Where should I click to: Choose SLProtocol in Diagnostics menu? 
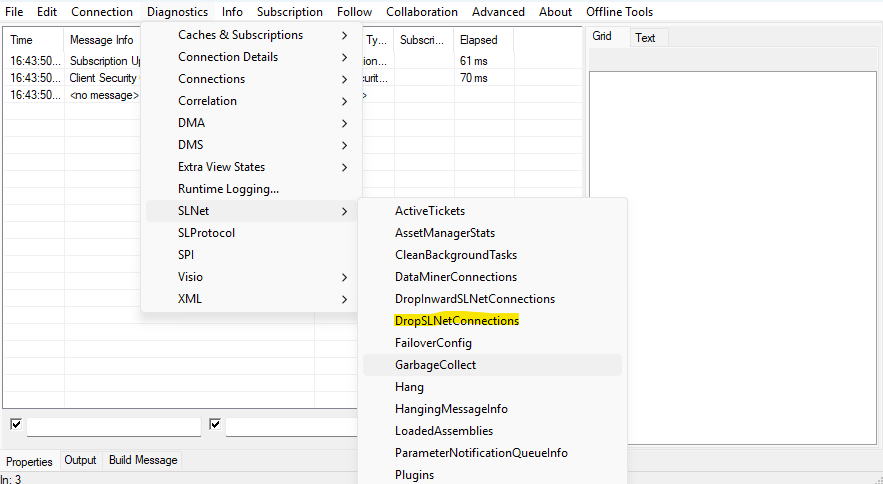click(251, 233)
